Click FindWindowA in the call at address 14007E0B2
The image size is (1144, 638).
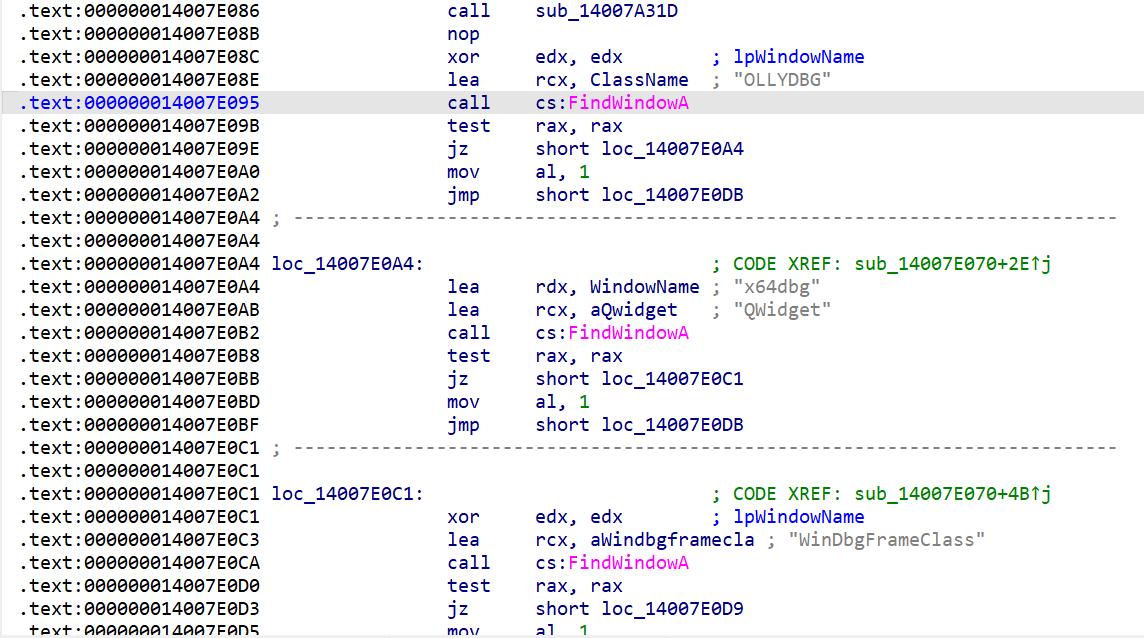pyautogui.click(x=629, y=333)
